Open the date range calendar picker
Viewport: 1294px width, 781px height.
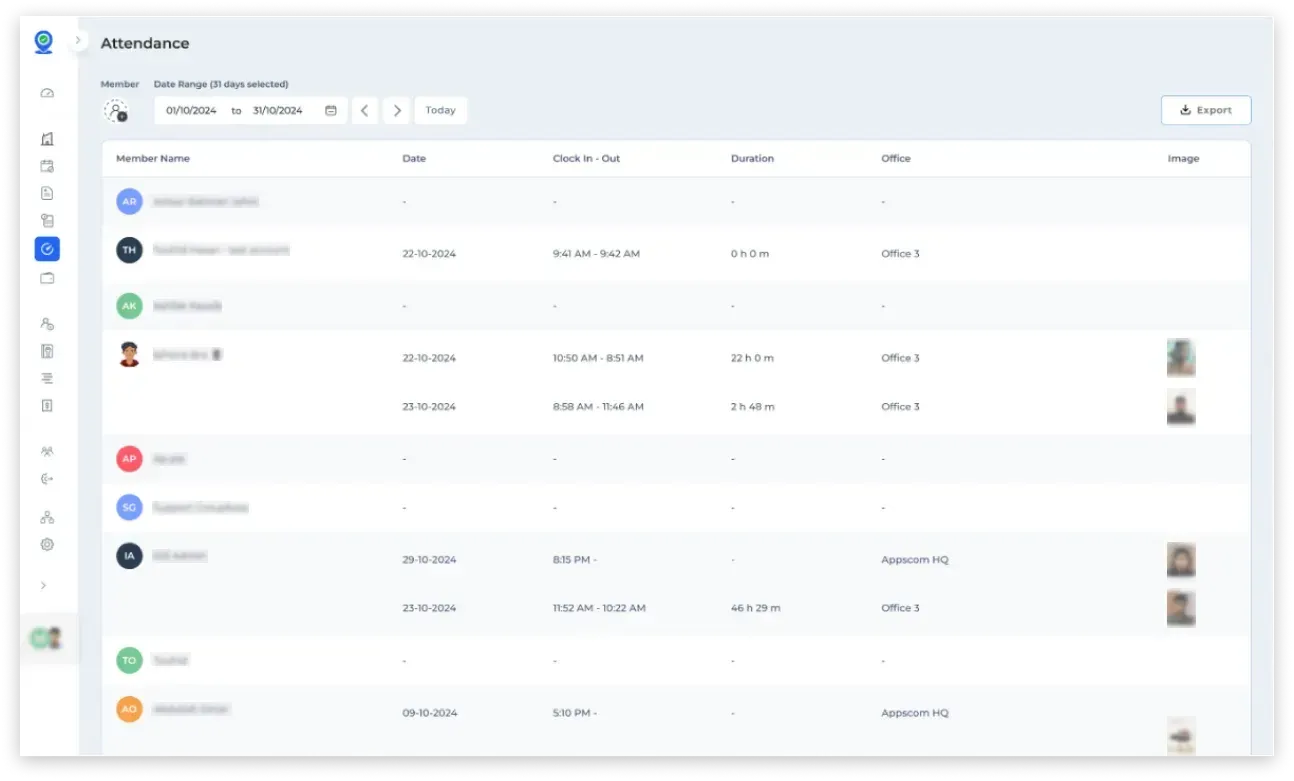tap(331, 111)
